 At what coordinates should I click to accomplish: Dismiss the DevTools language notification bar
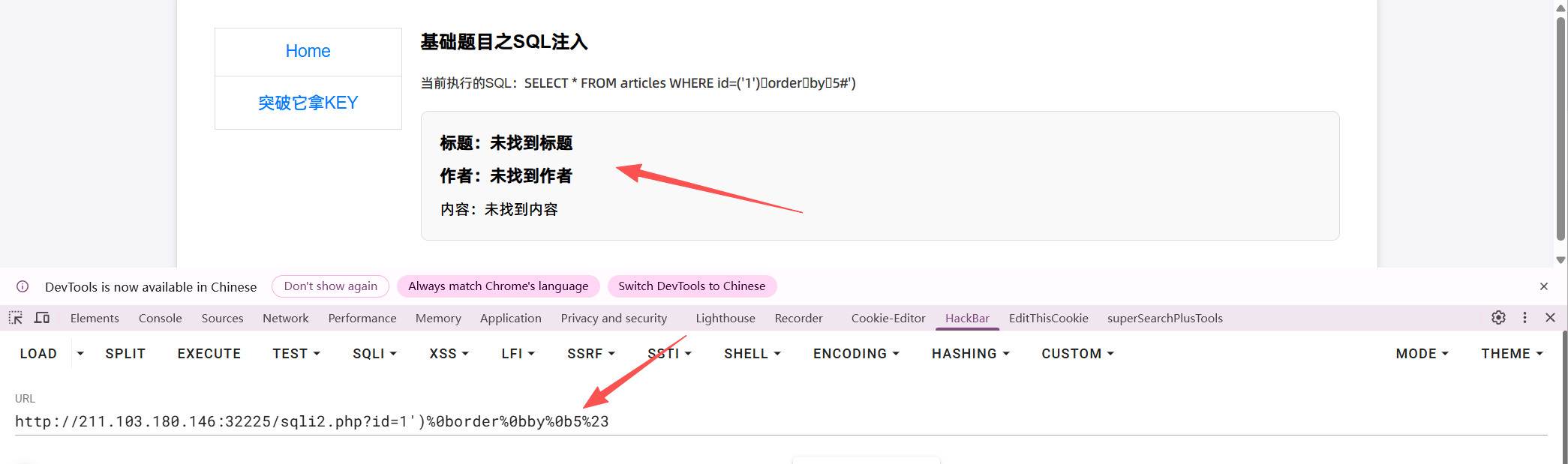point(1544,286)
